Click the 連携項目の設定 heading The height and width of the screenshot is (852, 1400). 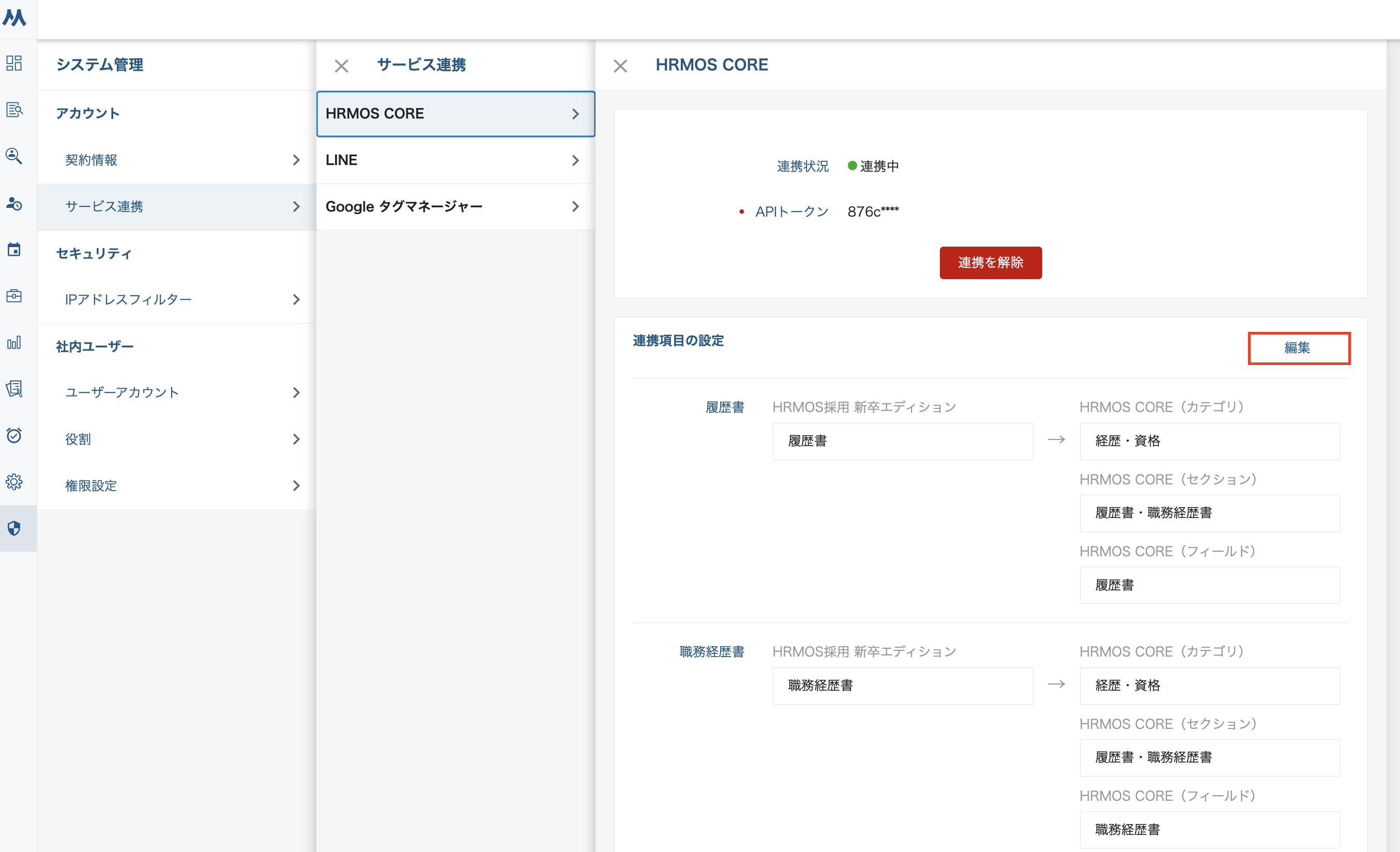coord(678,341)
